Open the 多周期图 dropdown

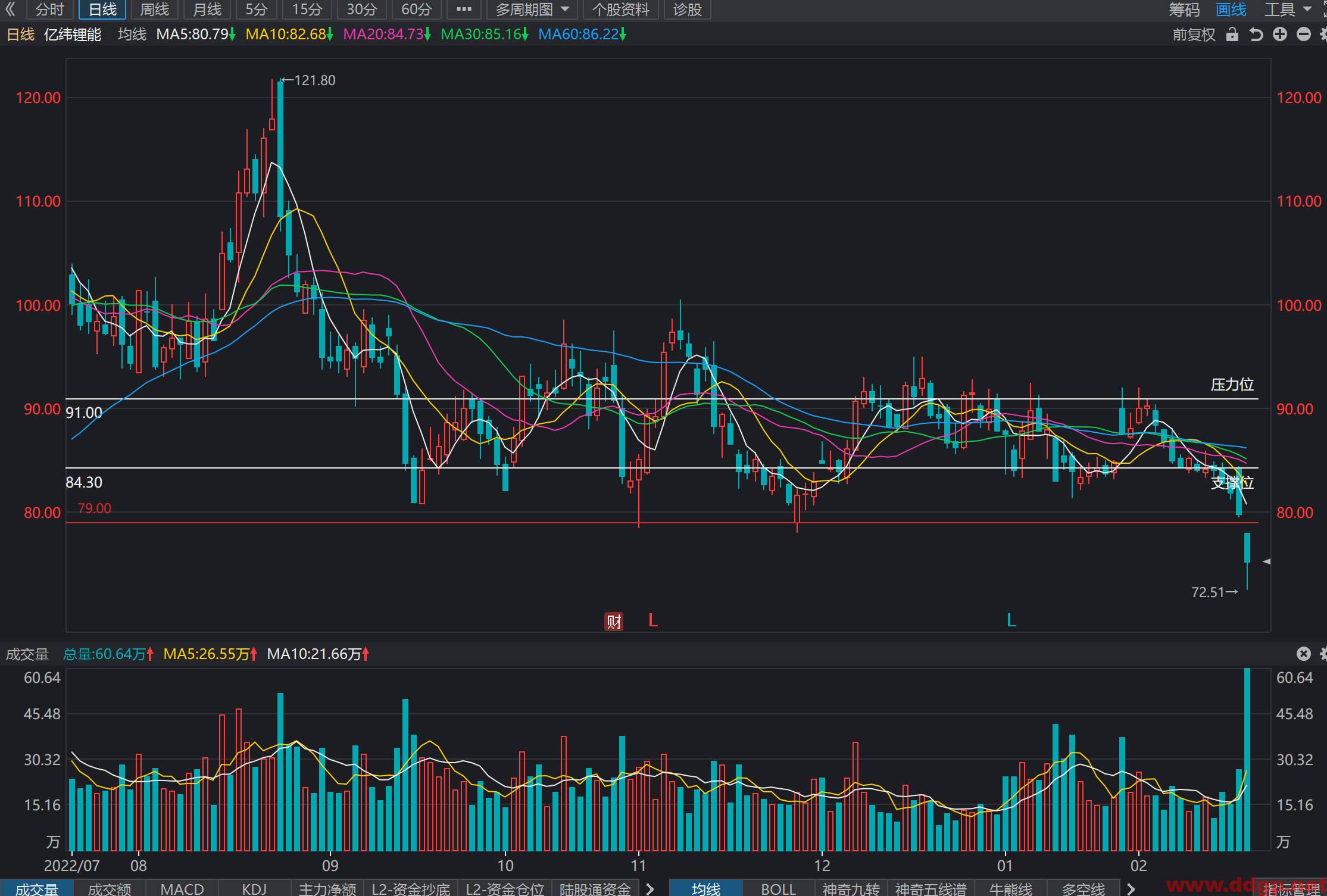532,10
